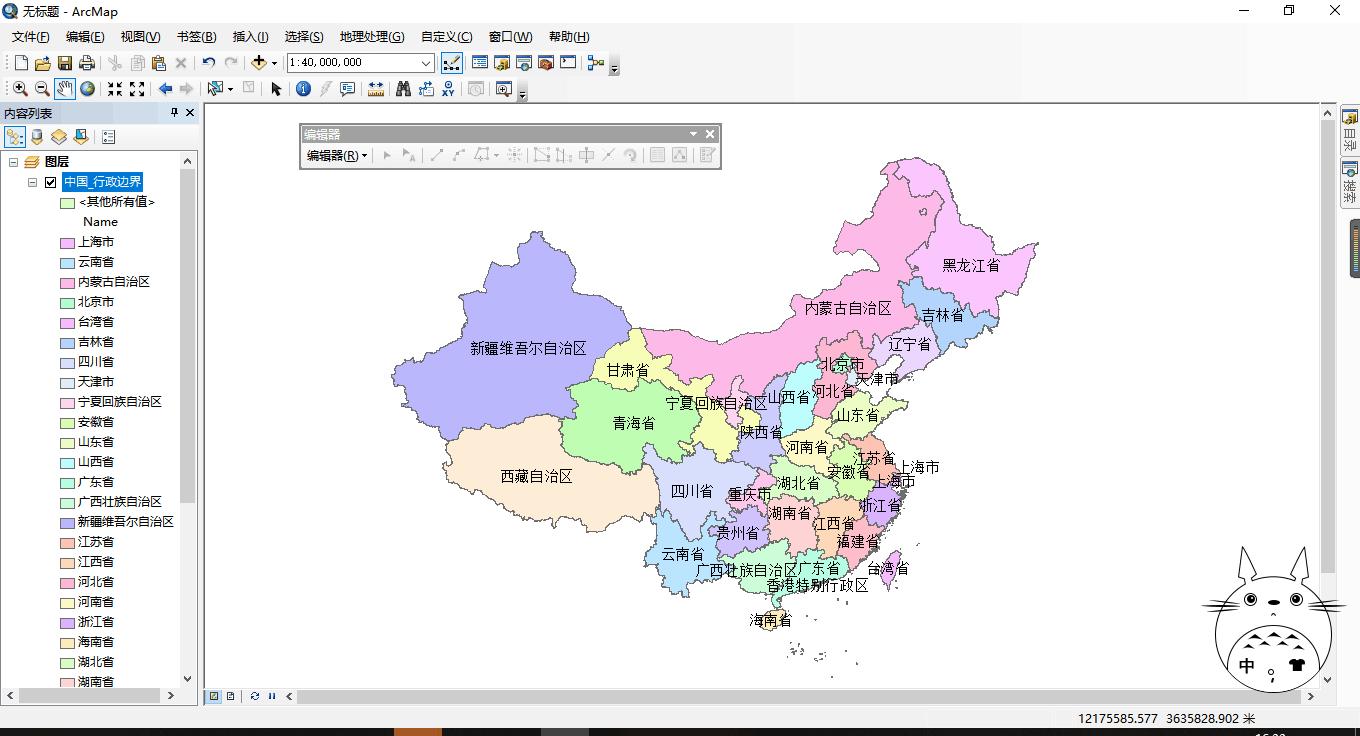Uncheck the 中国_行政边界 layer visibility checkbox

[48, 182]
